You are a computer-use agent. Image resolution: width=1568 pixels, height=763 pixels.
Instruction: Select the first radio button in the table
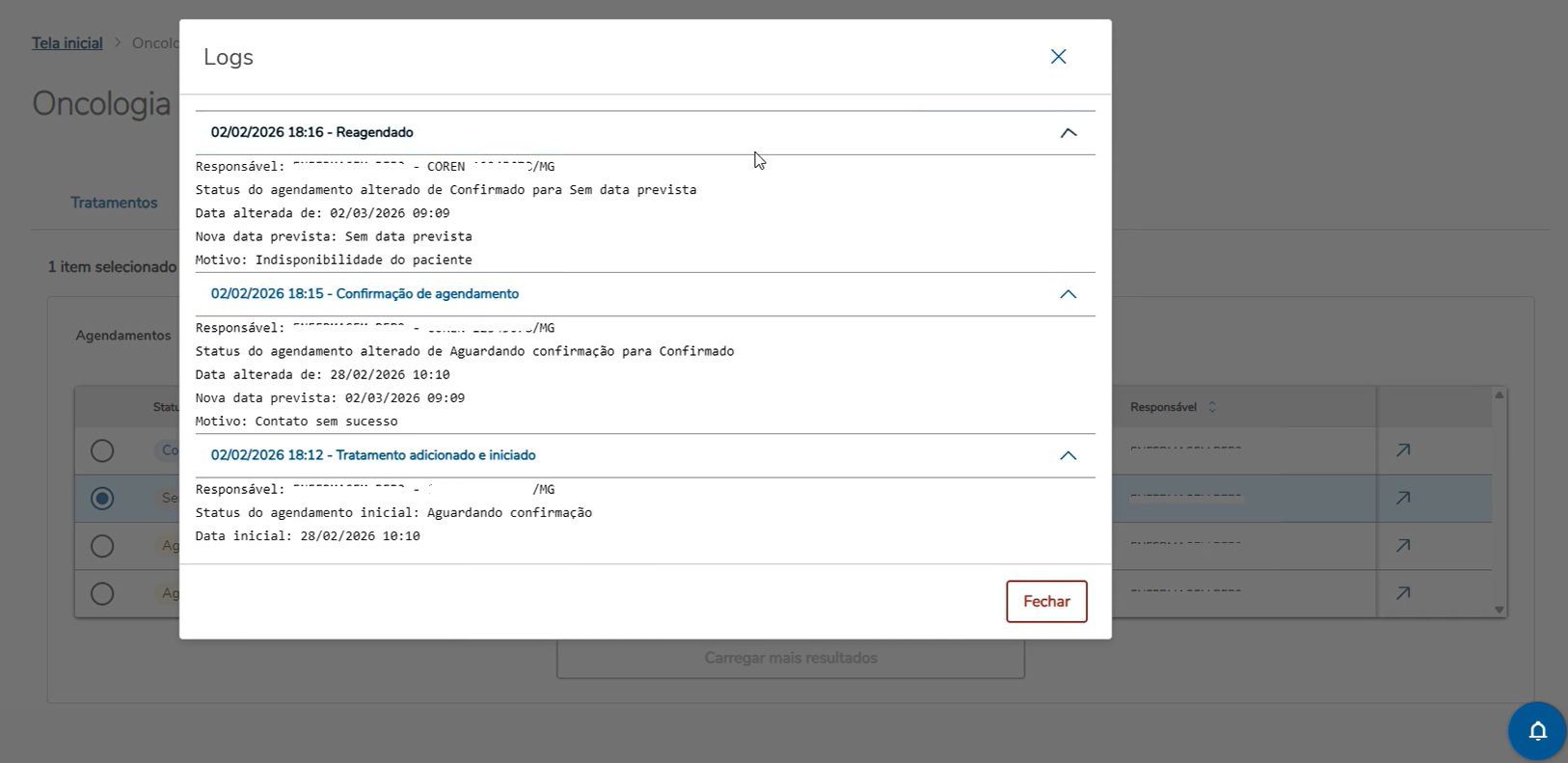coord(102,450)
